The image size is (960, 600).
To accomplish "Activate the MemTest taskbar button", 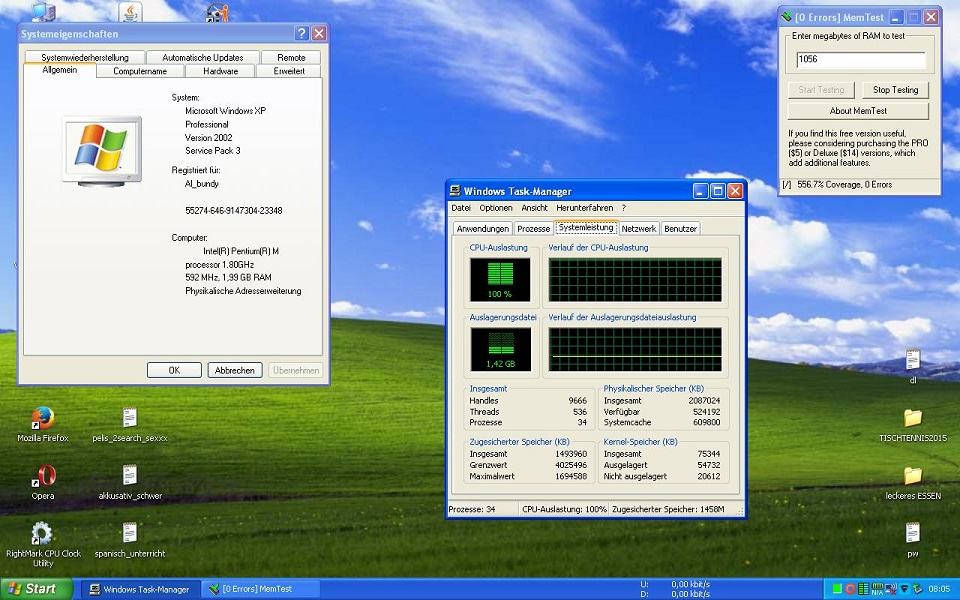I will tap(261, 590).
